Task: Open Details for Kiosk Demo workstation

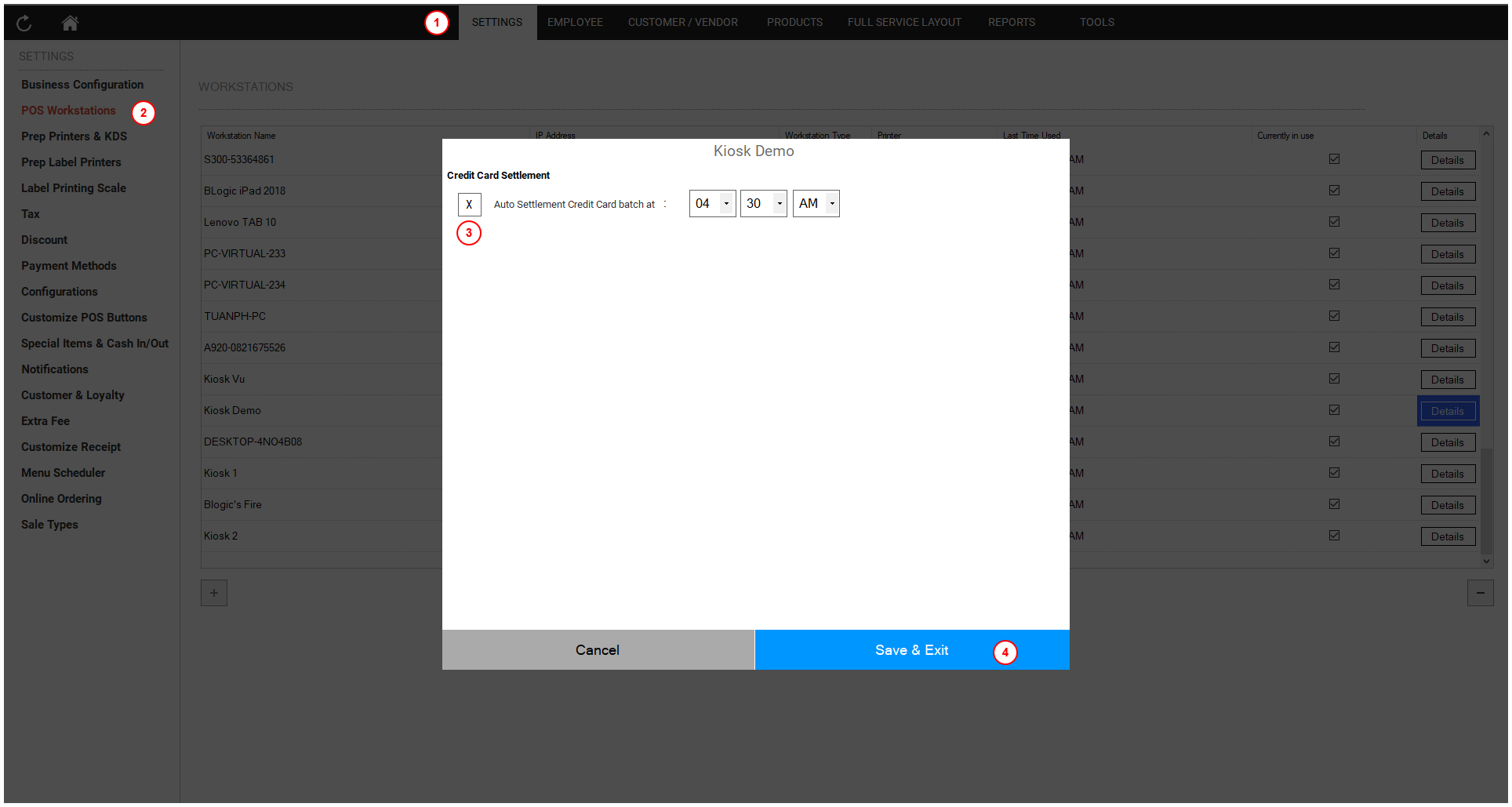Action: pos(1447,411)
